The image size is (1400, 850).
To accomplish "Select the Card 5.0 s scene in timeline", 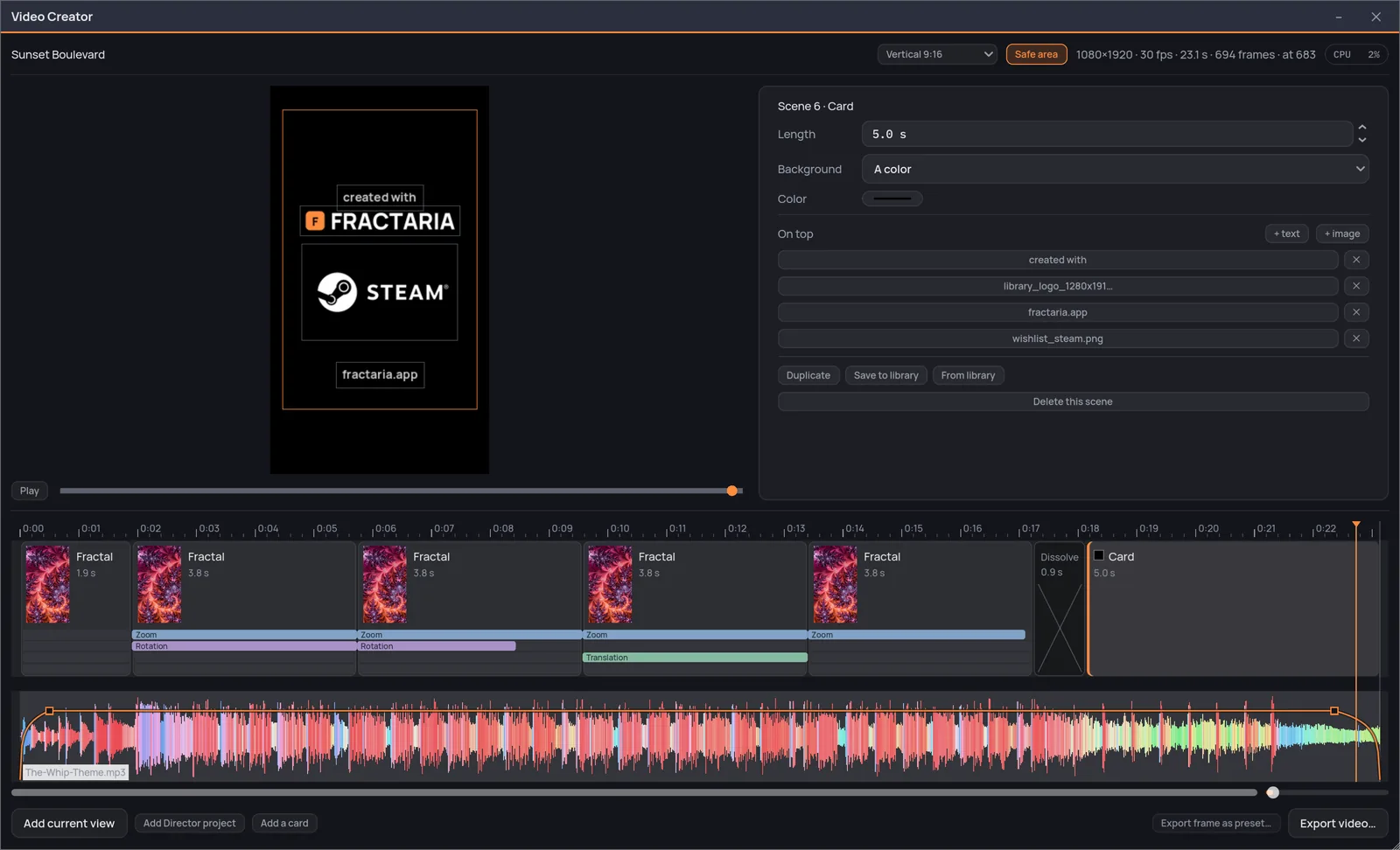I will [x=1233, y=609].
